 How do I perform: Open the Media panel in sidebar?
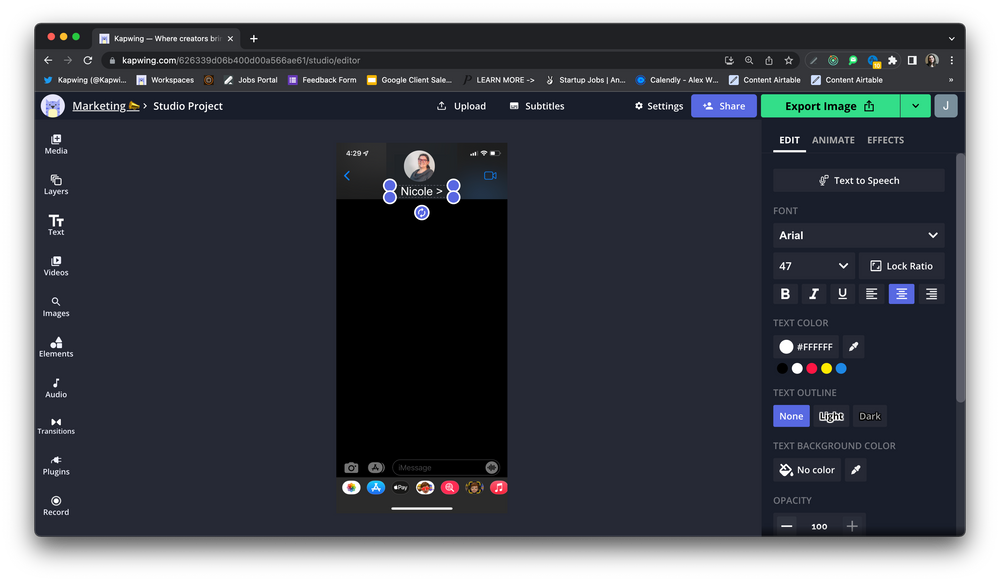pos(56,144)
